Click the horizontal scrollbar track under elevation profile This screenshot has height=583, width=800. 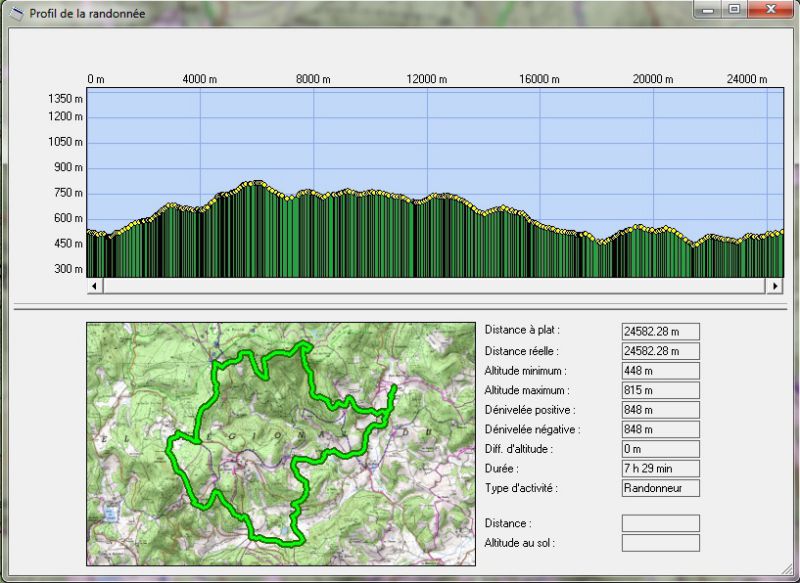point(435,286)
